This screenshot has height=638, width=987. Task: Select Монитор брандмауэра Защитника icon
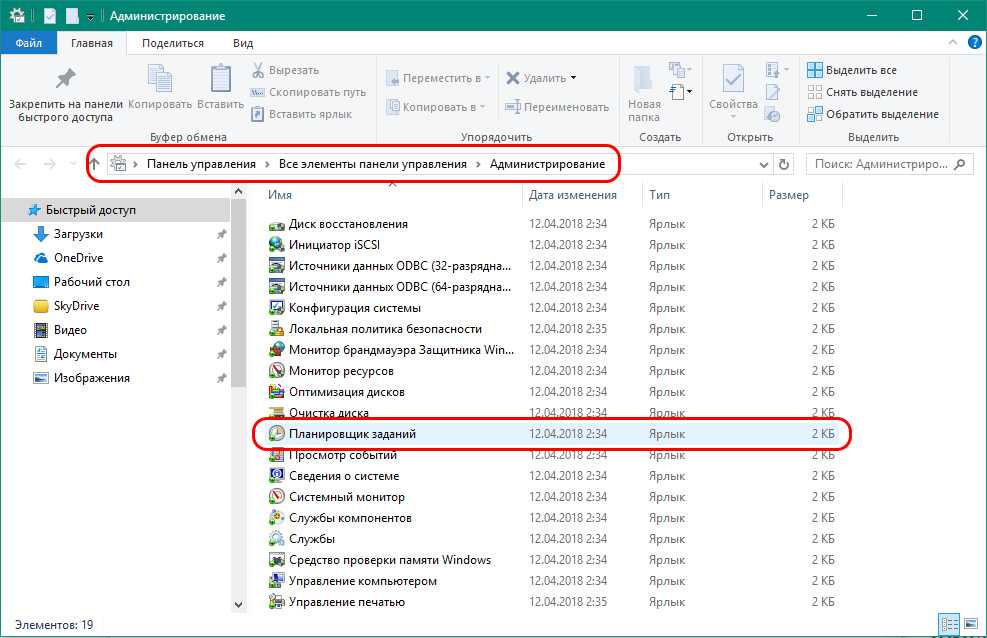tap(277, 350)
